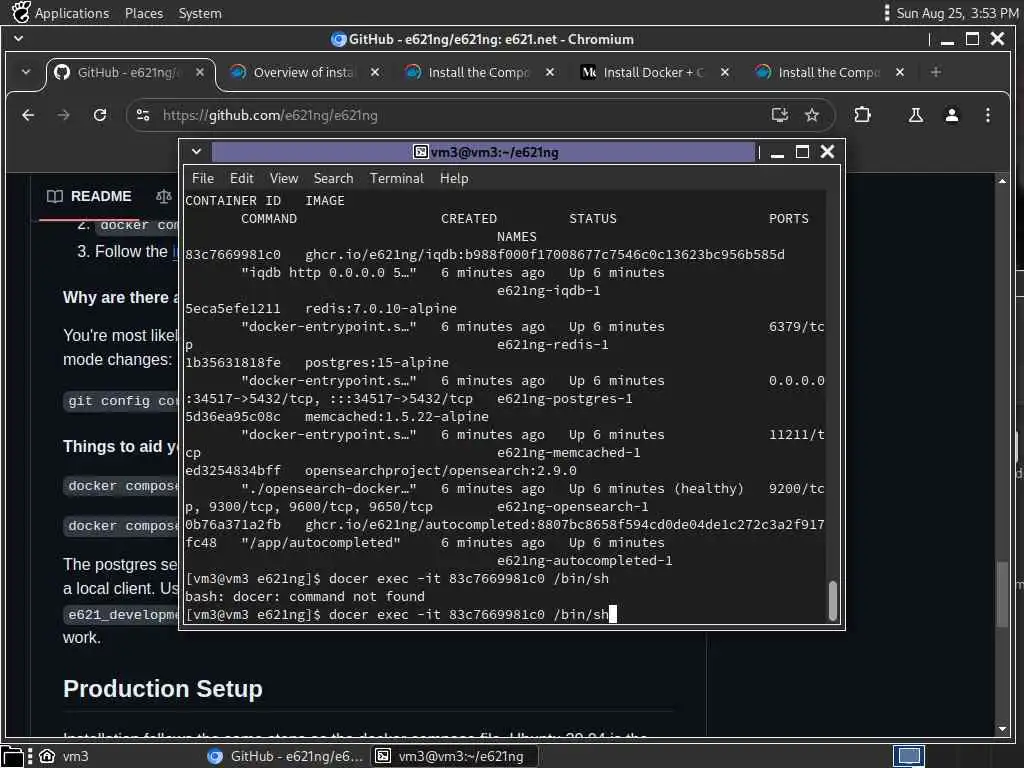Click the terminal title bar vm3@vm3:~/e621ng
This screenshot has width=1024, height=768.
click(484, 152)
